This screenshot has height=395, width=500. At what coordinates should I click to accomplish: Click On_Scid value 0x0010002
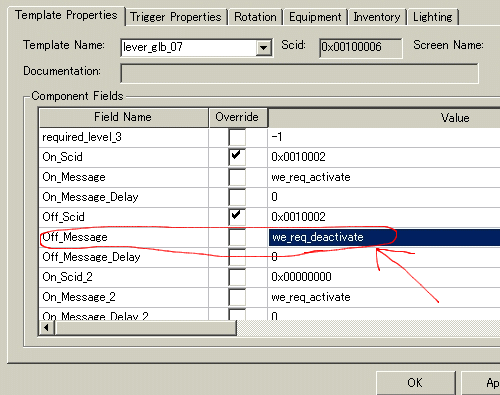[298, 157]
